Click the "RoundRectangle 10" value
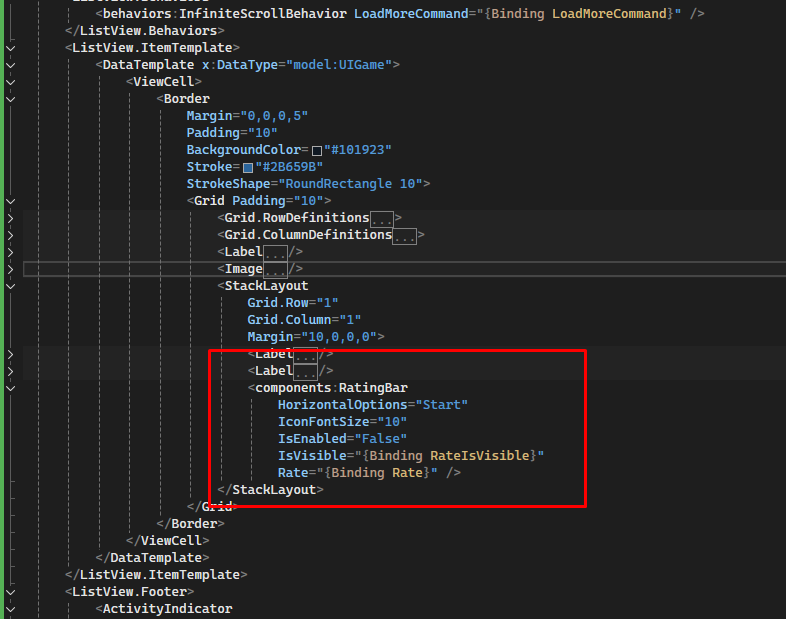This screenshot has width=786, height=619. pyautogui.click(x=350, y=184)
